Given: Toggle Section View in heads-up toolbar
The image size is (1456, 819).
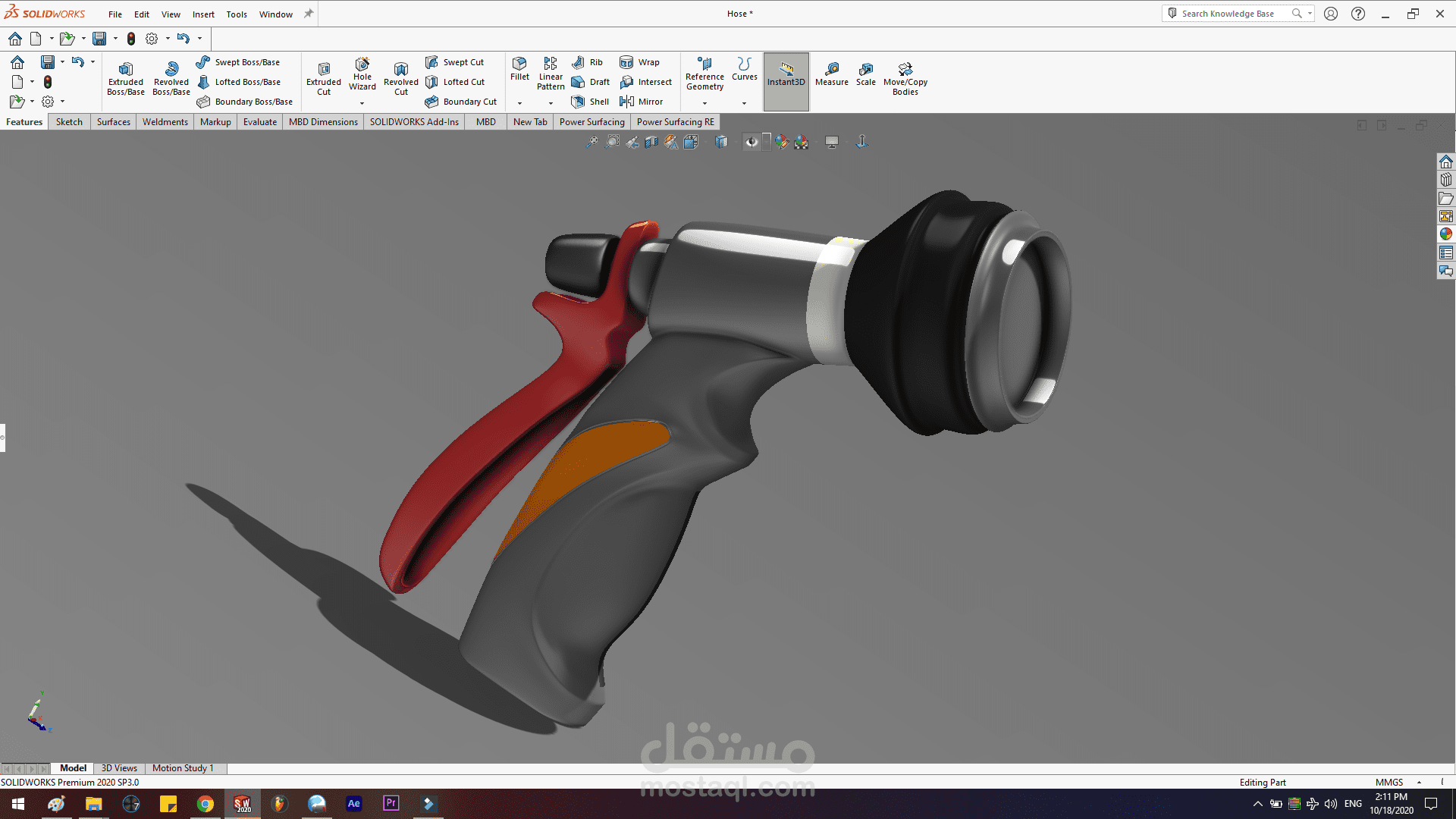Looking at the screenshot, I should (x=651, y=142).
